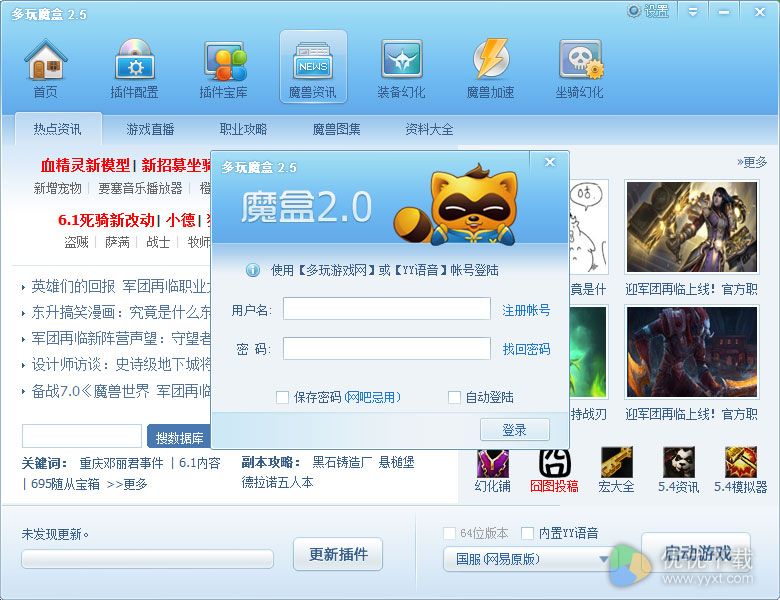780x600 pixels.
Task: Switch to the 资料大全 tab
Action: (x=429, y=129)
